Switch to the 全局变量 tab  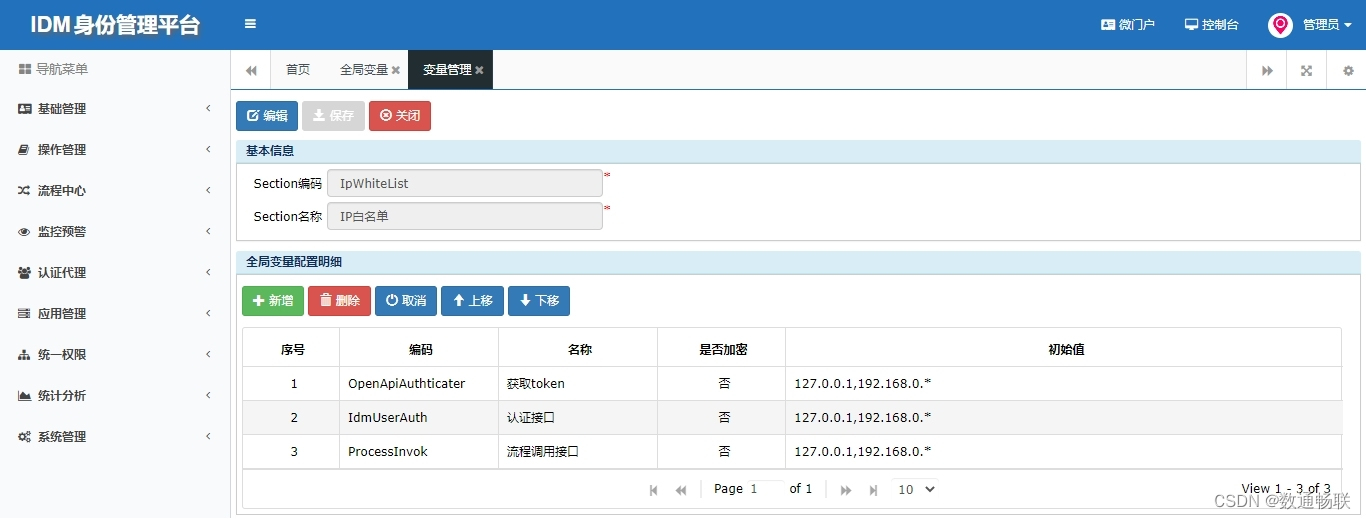pos(364,70)
